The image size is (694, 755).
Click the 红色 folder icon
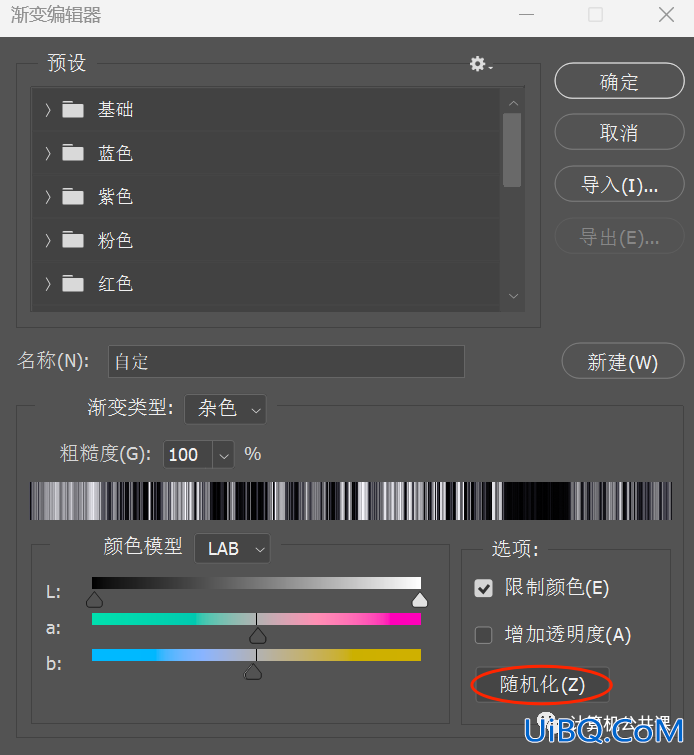(73, 284)
